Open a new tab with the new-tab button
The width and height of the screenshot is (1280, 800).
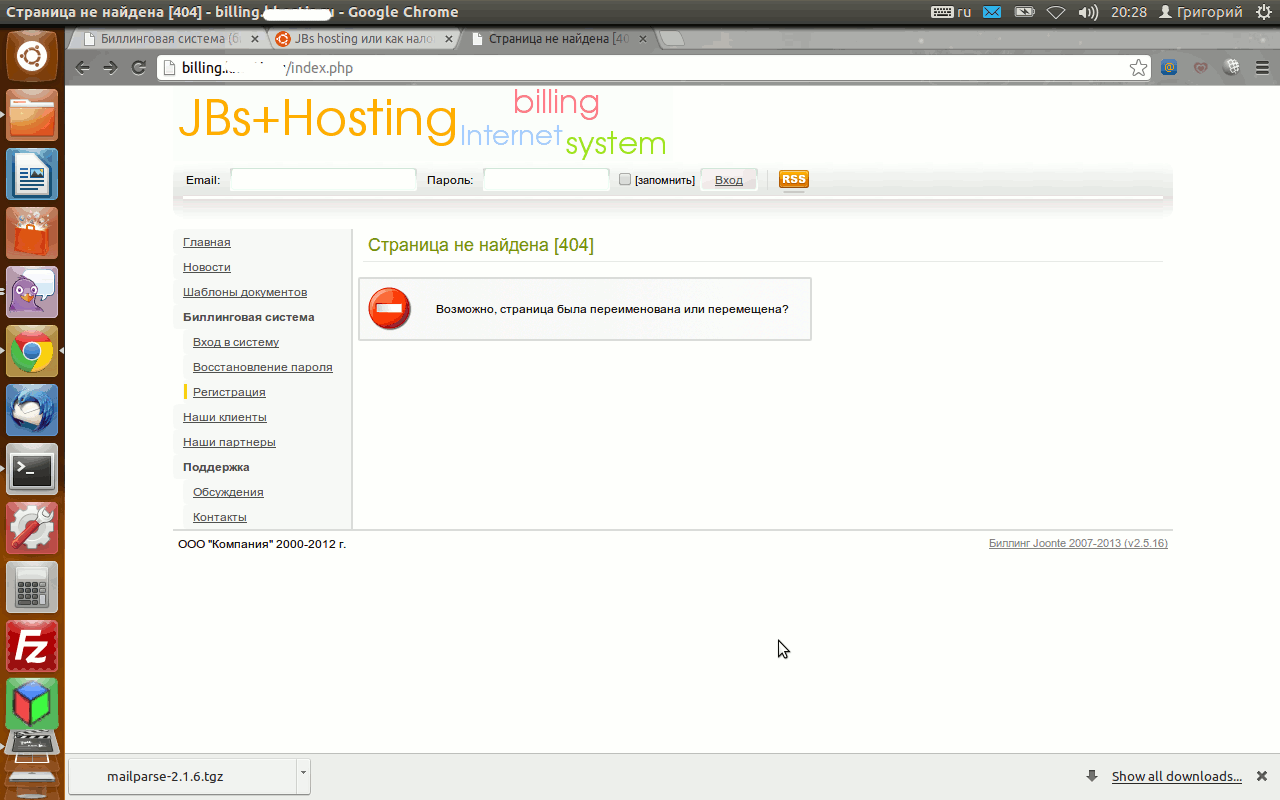point(673,39)
